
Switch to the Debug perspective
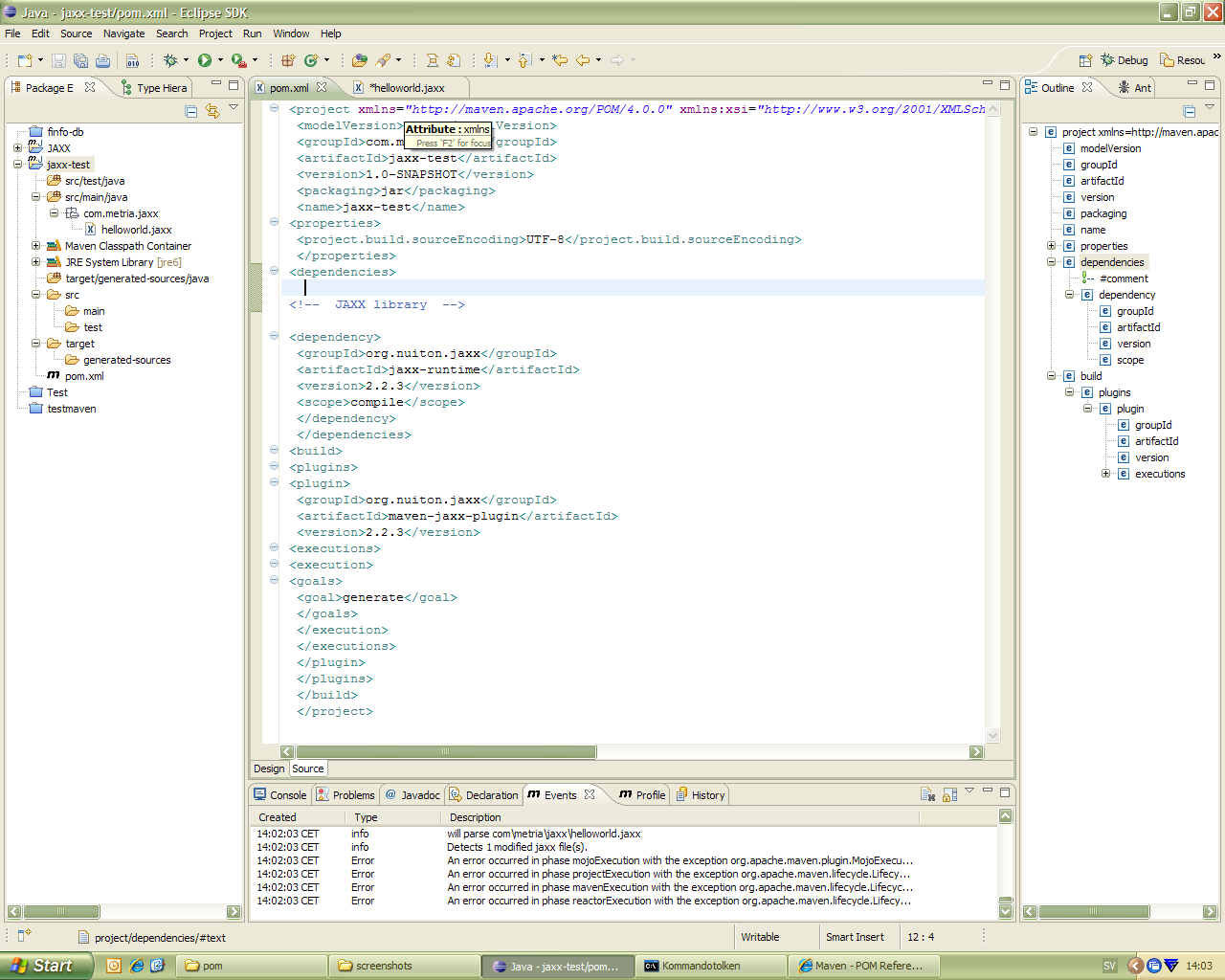[x=1125, y=60]
